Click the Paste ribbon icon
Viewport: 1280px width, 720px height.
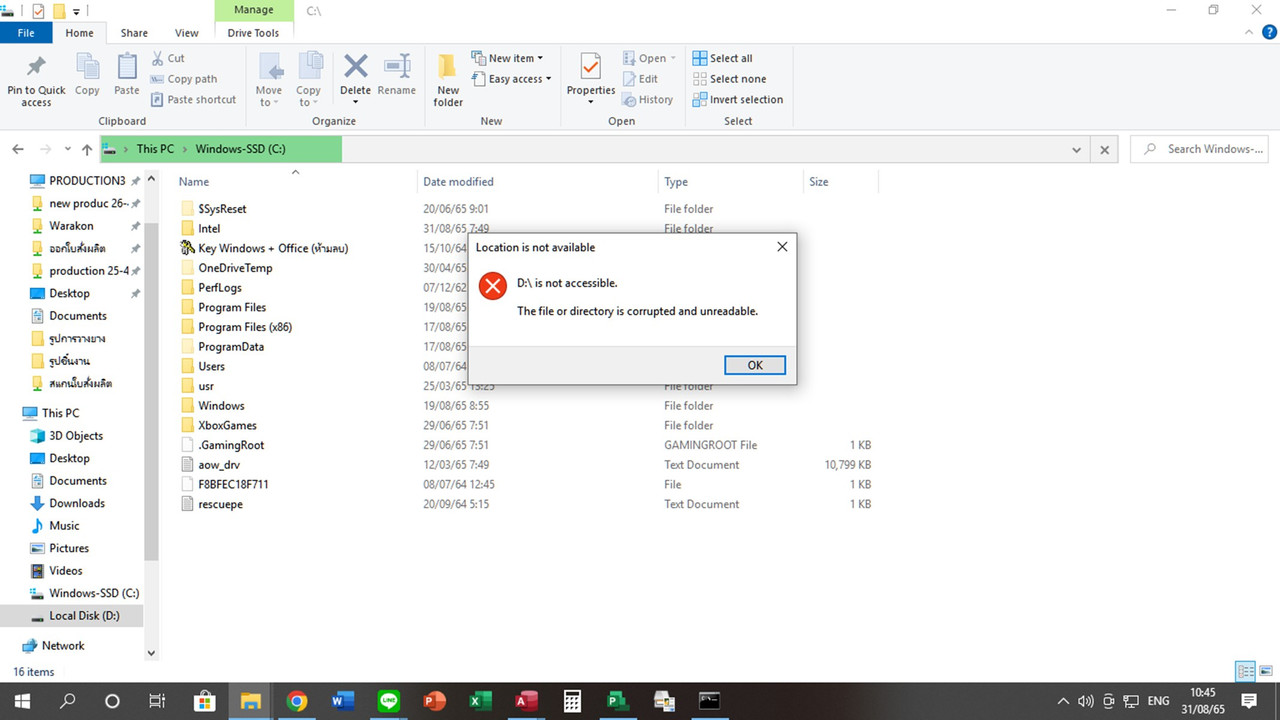pos(127,67)
